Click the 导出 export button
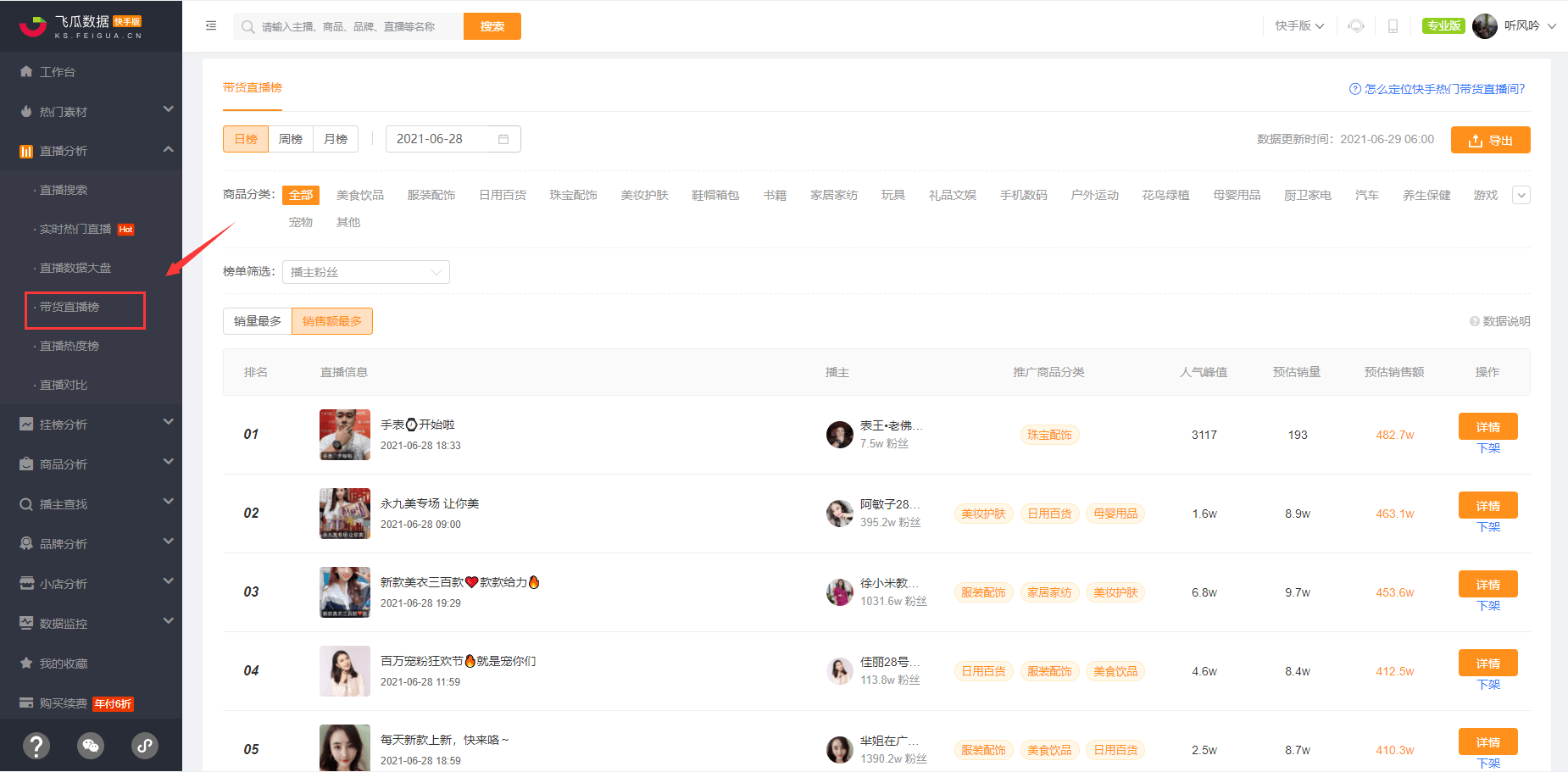Screen dimensions: 1568x772 click(1490, 140)
